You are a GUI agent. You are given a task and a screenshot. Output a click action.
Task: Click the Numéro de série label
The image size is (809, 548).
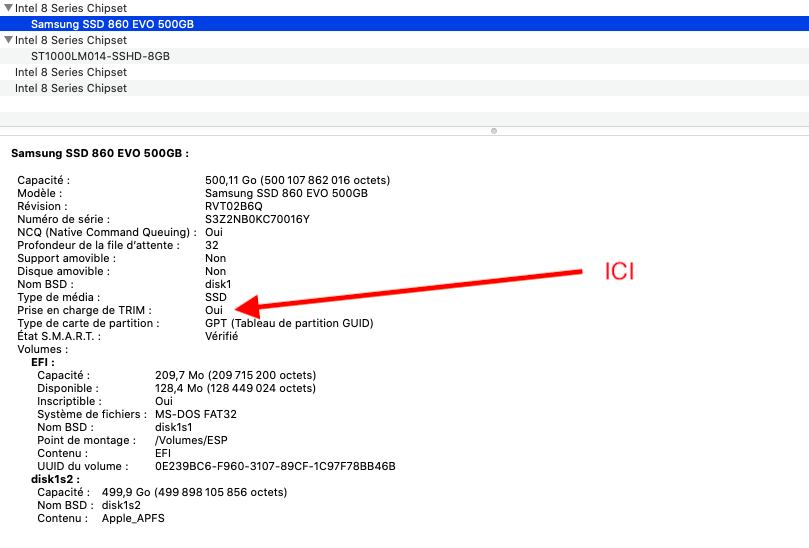(63, 219)
